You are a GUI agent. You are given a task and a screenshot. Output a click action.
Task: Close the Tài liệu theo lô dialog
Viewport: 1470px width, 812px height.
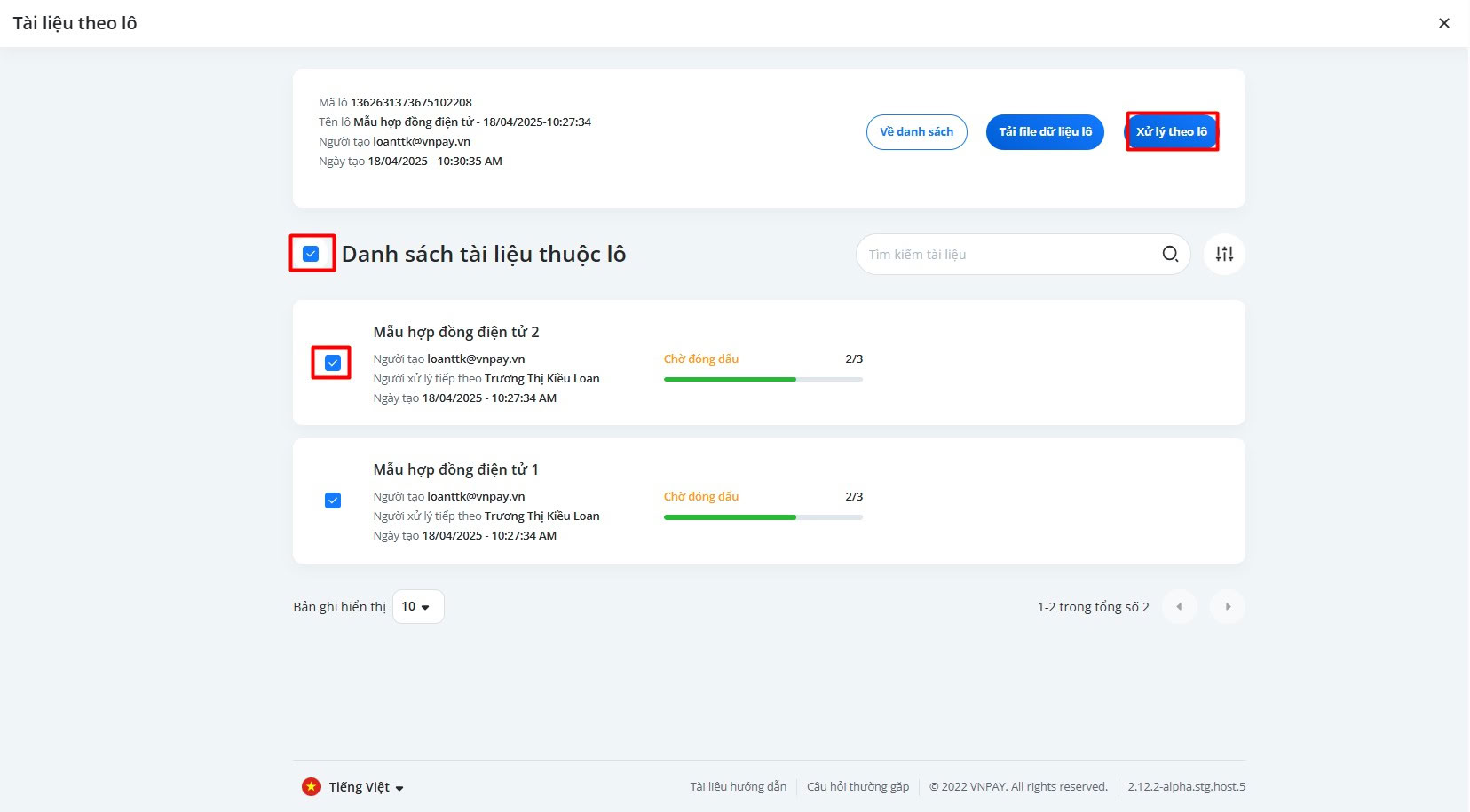(x=1444, y=23)
